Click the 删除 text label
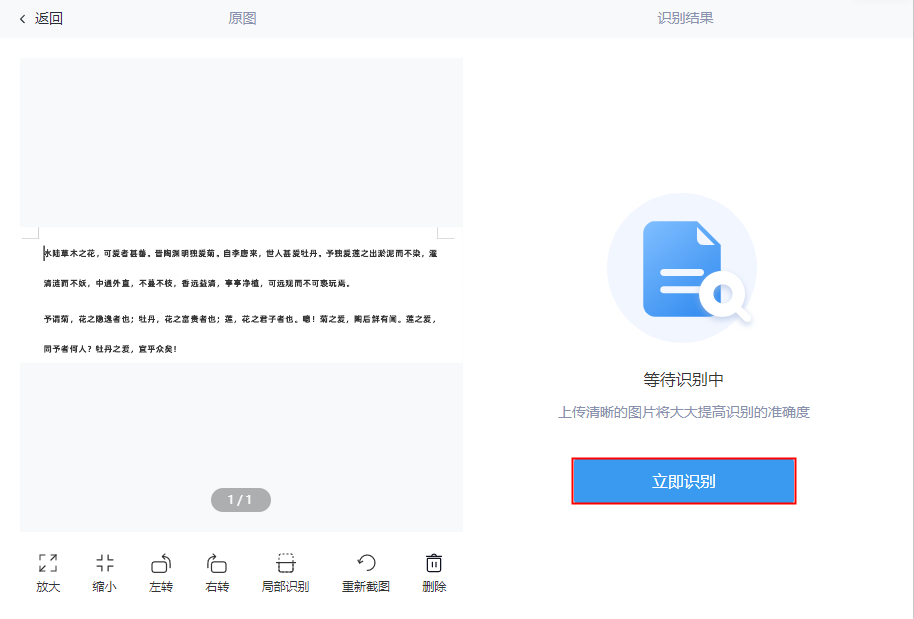 [433, 588]
